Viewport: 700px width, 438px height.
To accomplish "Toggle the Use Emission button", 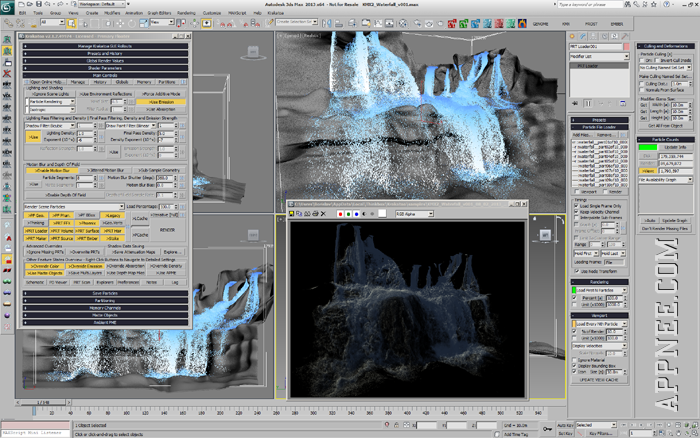I will pyautogui.click(x=161, y=102).
